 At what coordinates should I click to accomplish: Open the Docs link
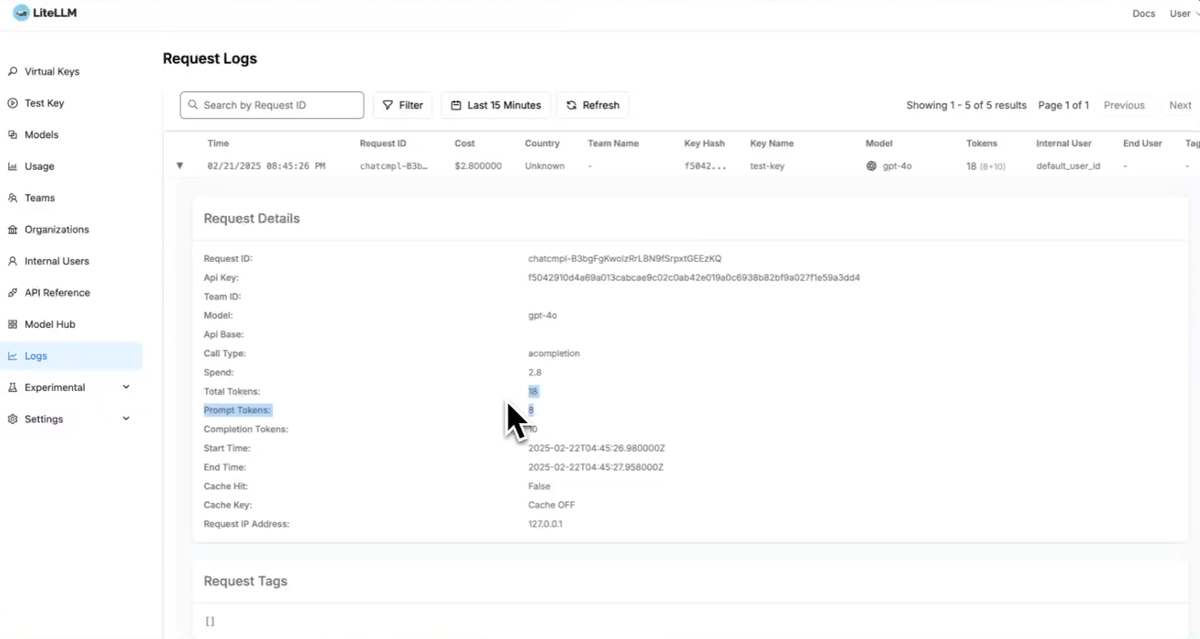click(1143, 14)
